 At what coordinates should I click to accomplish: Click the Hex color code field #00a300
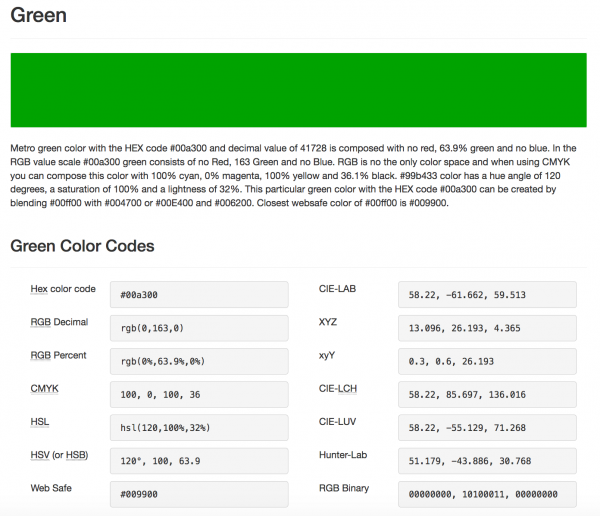tap(200, 295)
